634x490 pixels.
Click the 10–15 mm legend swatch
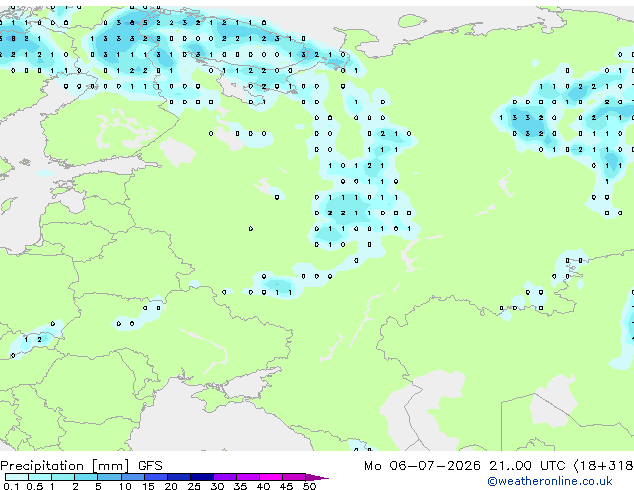[132, 477]
